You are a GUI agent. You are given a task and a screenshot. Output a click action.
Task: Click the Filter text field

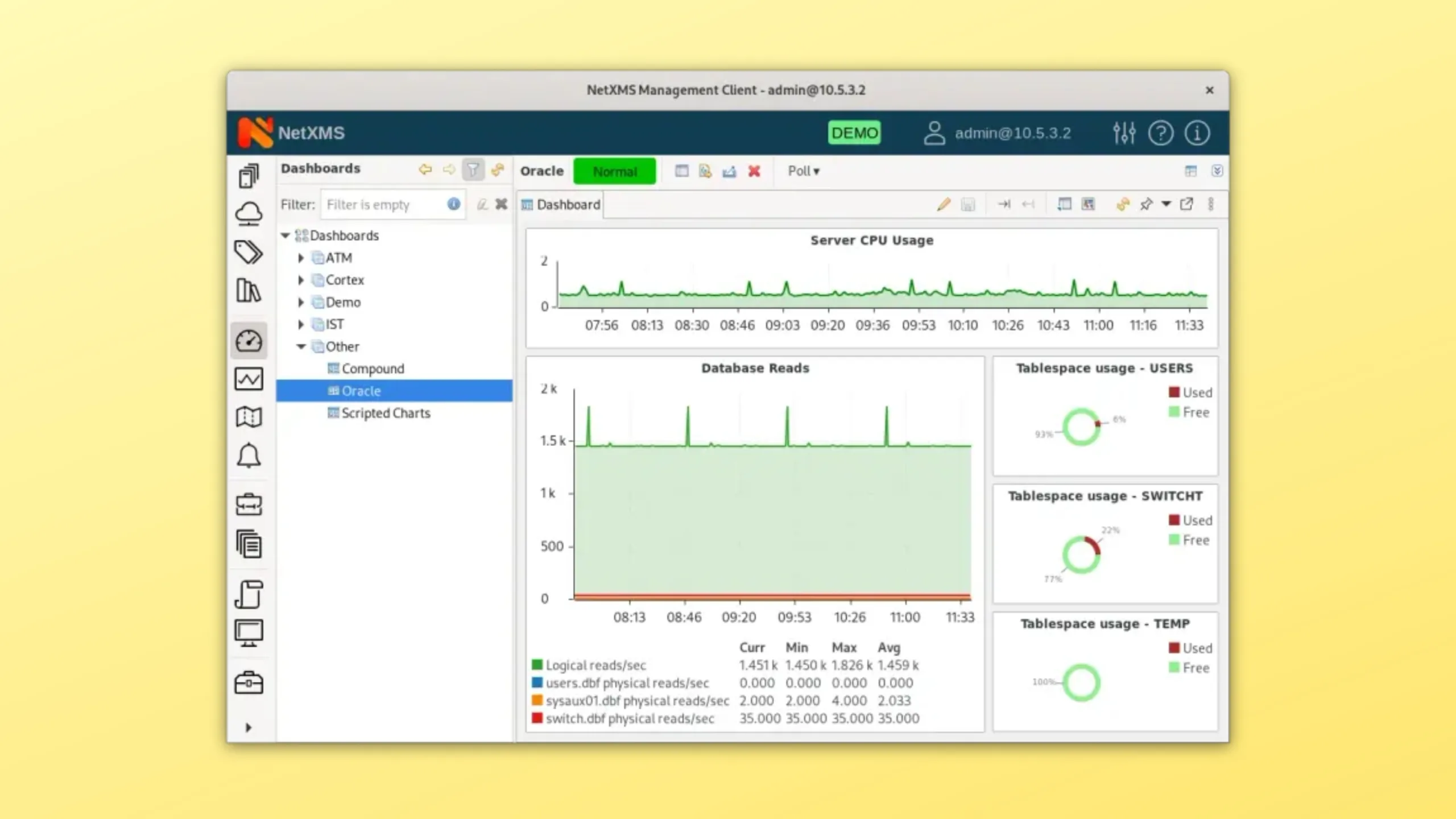click(392, 204)
